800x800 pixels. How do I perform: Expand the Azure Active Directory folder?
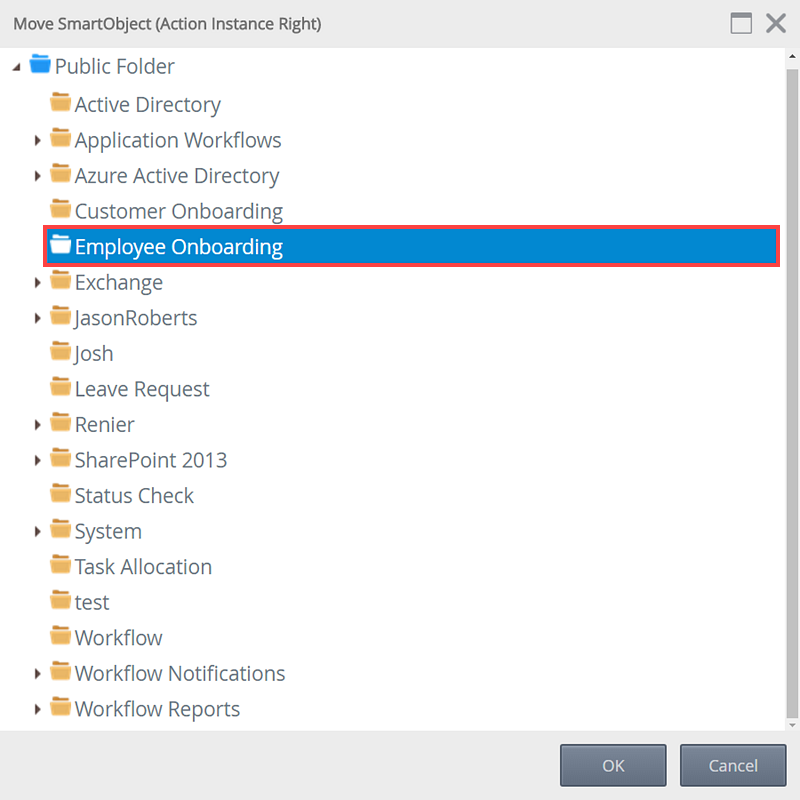[x=38, y=176]
